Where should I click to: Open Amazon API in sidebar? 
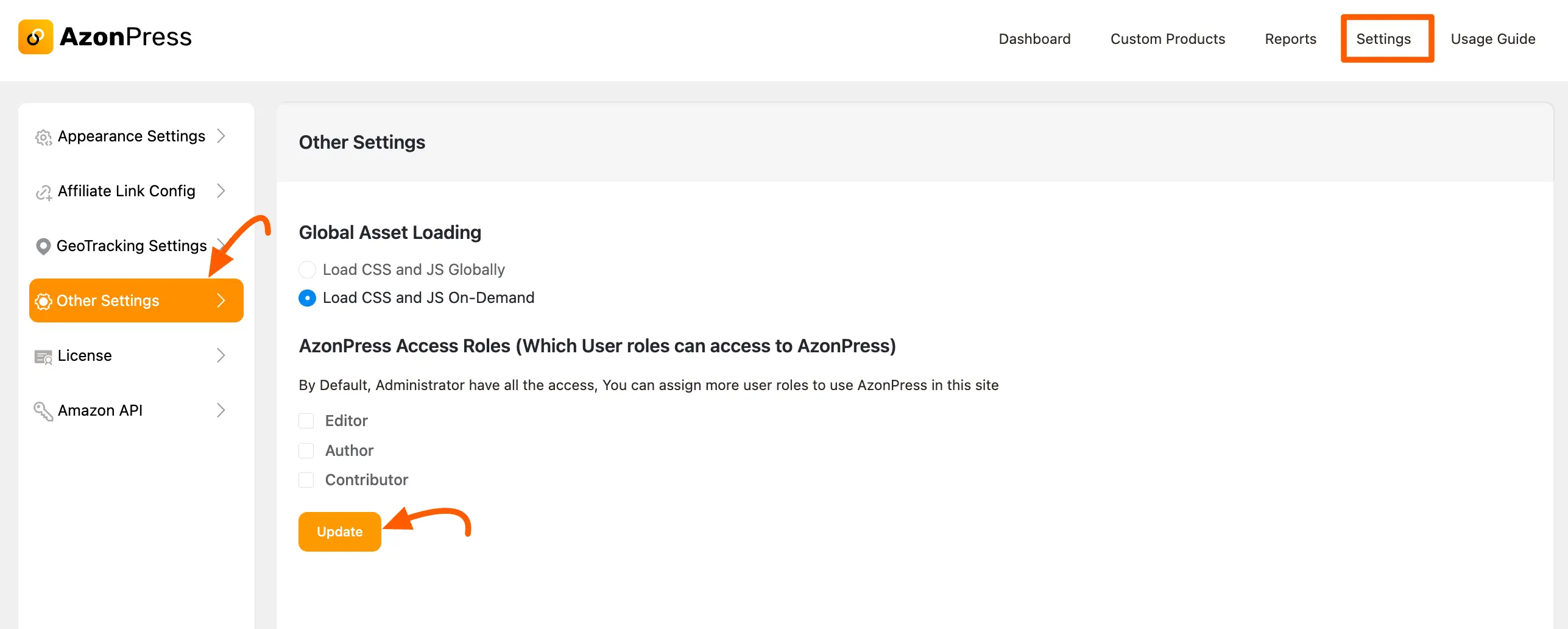point(136,410)
